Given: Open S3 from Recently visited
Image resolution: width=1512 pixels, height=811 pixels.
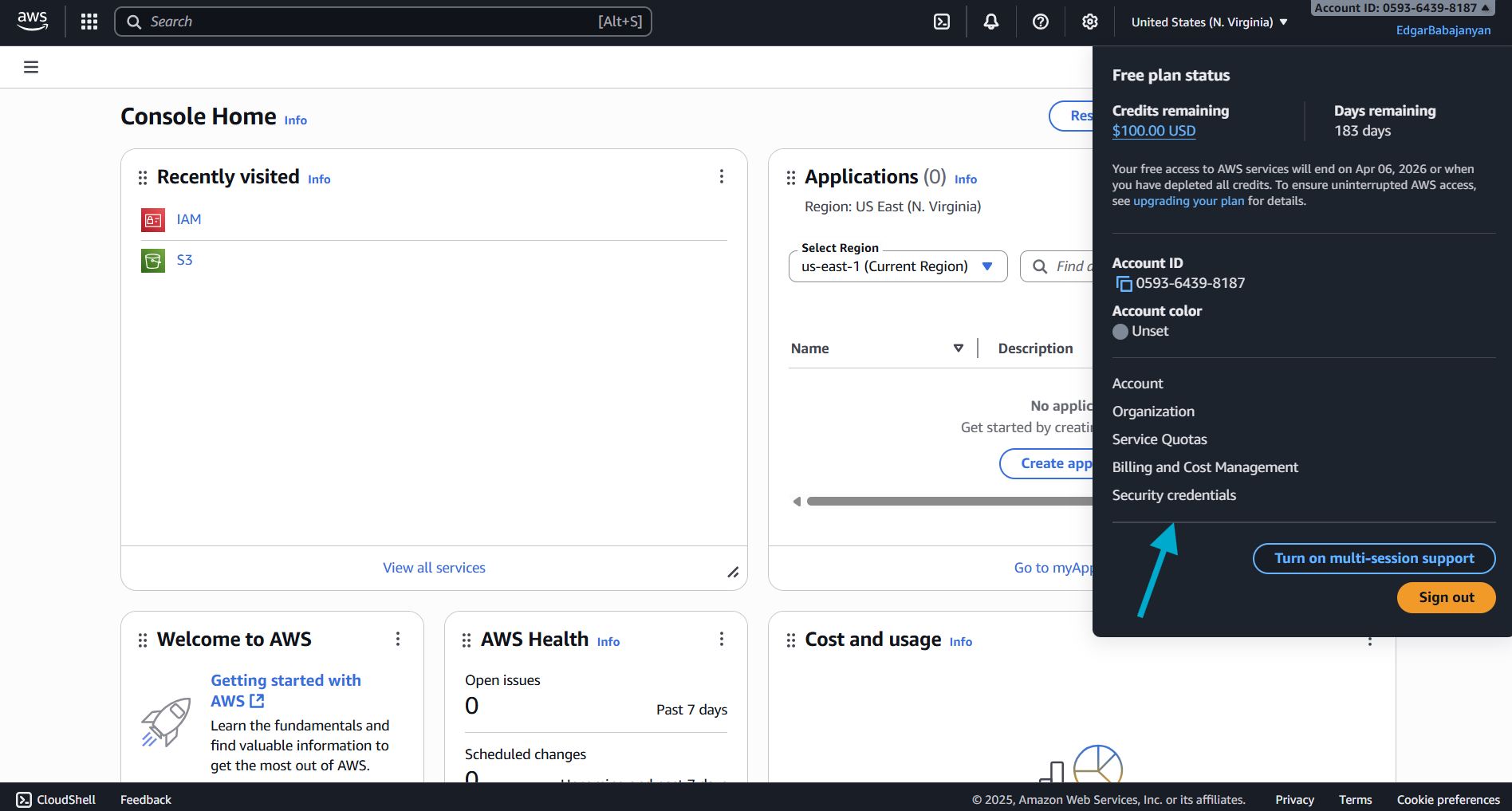Looking at the screenshot, I should pyautogui.click(x=184, y=260).
